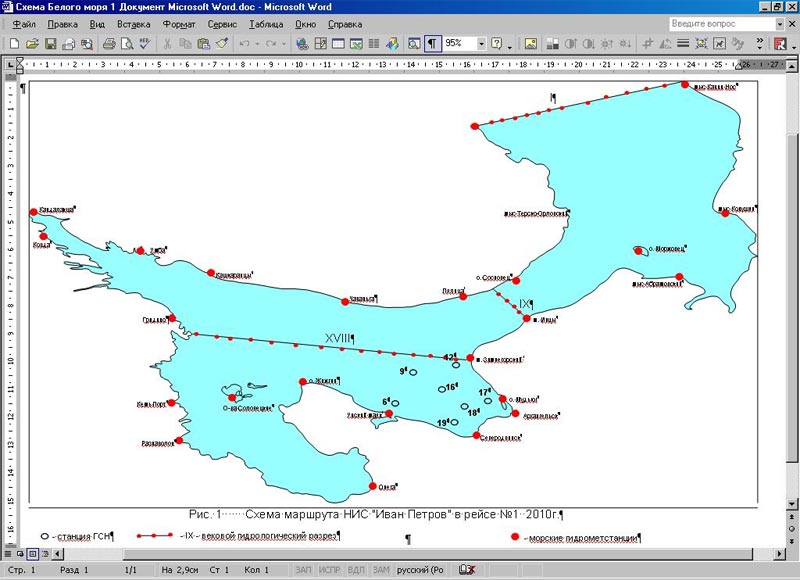Viewport: 800px width, 580px height.
Task: Toggle ЗАМ overtype mode in status bar
Action: coord(381,570)
